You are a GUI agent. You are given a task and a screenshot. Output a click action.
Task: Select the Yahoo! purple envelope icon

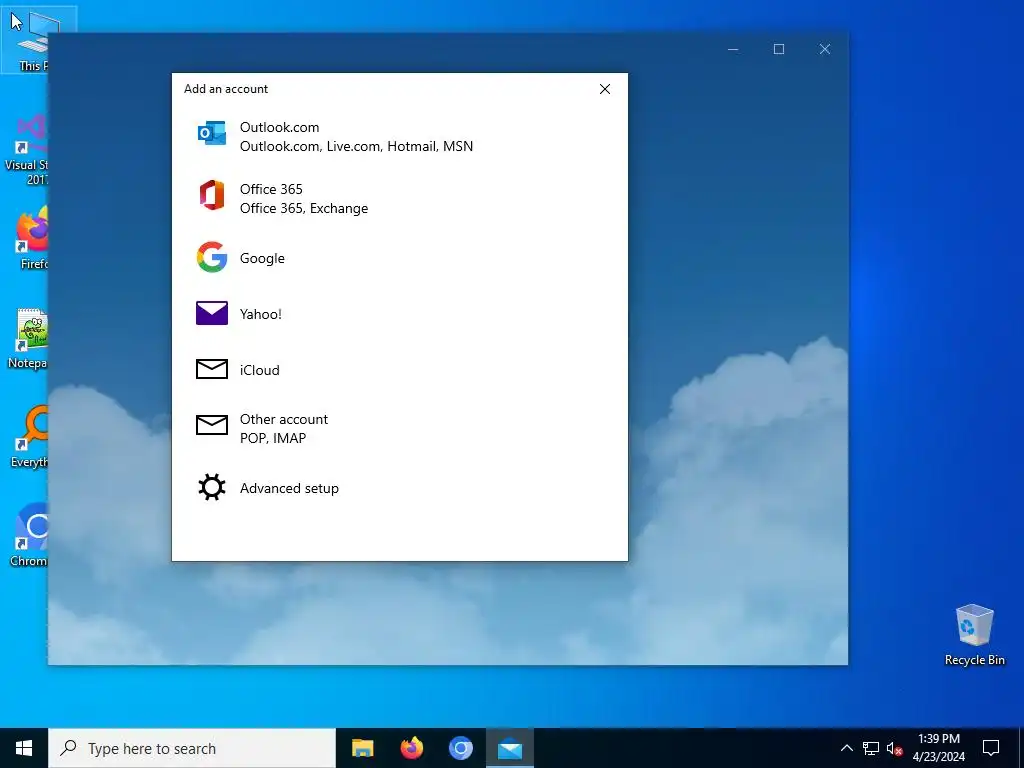pos(212,313)
